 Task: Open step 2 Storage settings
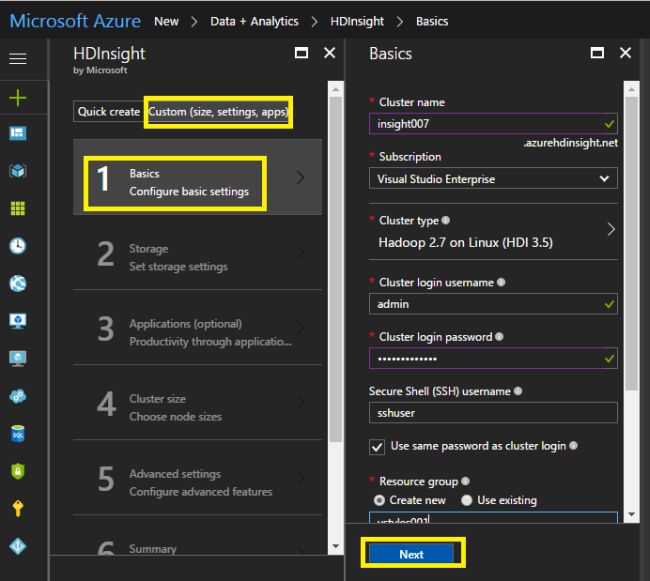tap(197, 253)
